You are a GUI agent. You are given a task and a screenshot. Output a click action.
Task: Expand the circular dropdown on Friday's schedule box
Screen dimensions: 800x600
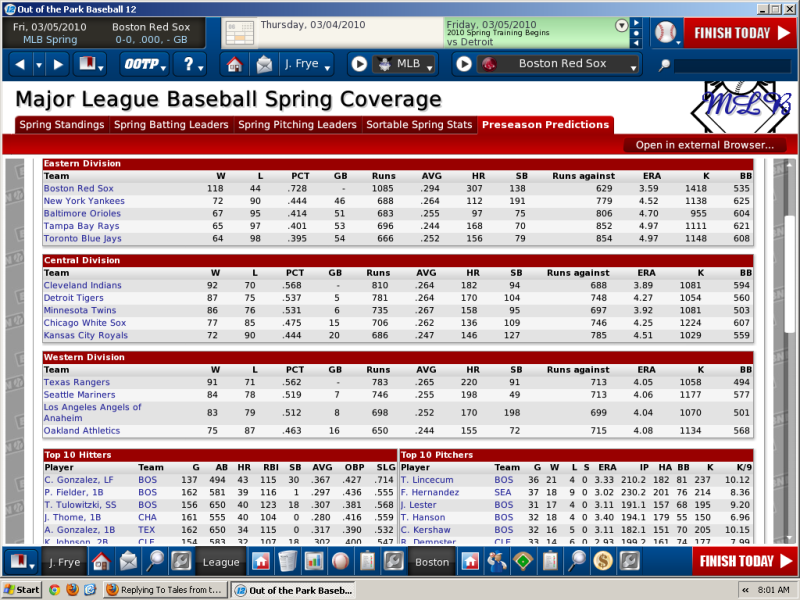(x=621, y=26)
